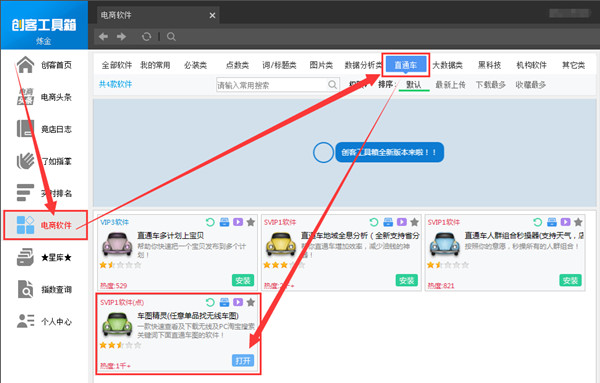
Task: Go to 创客首页 home icon
Action: pos(25,65)
